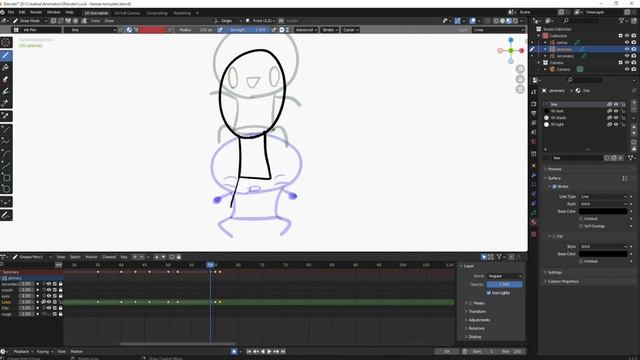The height and width of the screenshot is (360, 640).
Task: Open the Modifiers properties wrench tab
Action: click(x=534, y=175)
